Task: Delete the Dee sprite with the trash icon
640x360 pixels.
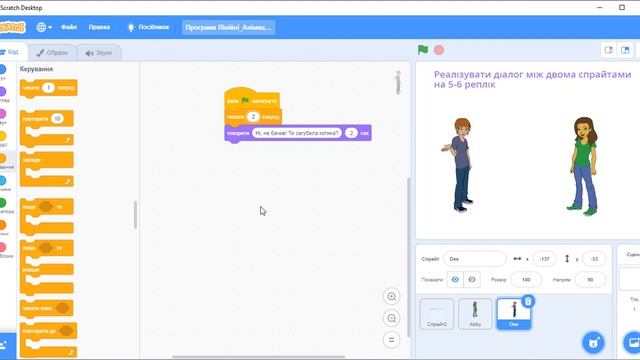Action: pyautogui.click(x=528, y=302)
